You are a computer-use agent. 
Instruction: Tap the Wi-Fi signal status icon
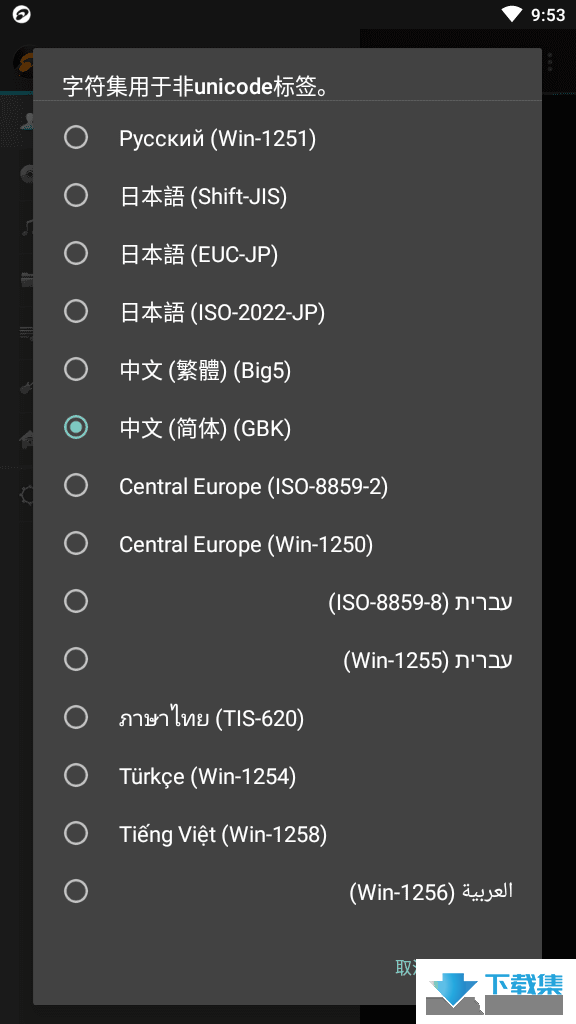[x=512, y=14]
